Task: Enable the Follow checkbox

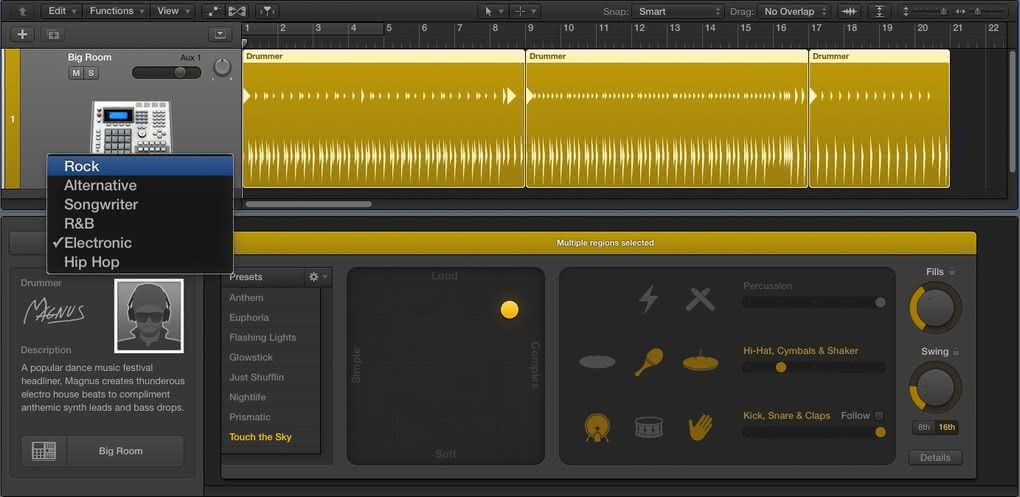Action: pos(879,415)
